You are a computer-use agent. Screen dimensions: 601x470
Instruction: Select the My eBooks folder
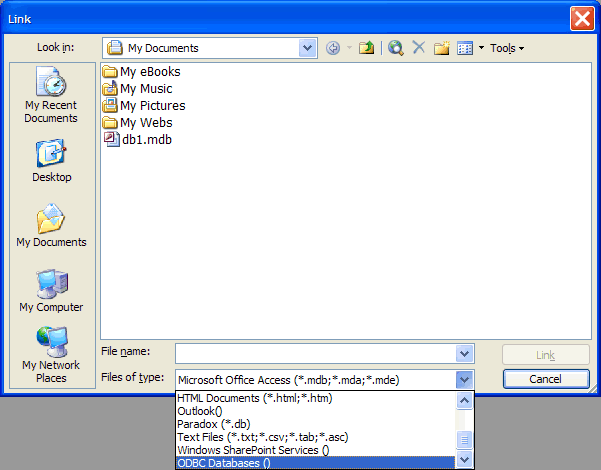[x=141, y=72]
